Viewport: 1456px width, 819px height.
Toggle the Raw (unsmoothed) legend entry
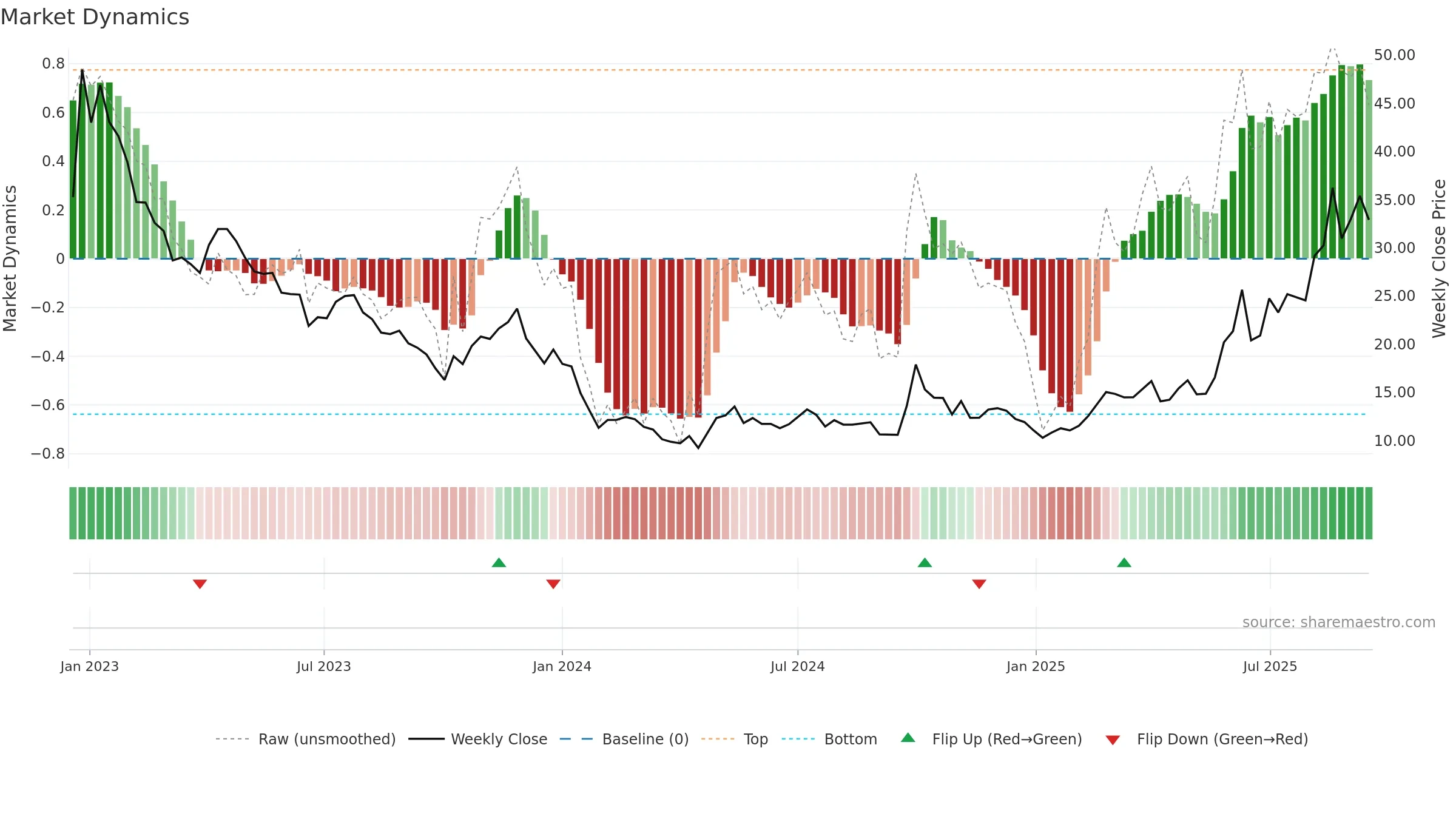pos(306,739)
